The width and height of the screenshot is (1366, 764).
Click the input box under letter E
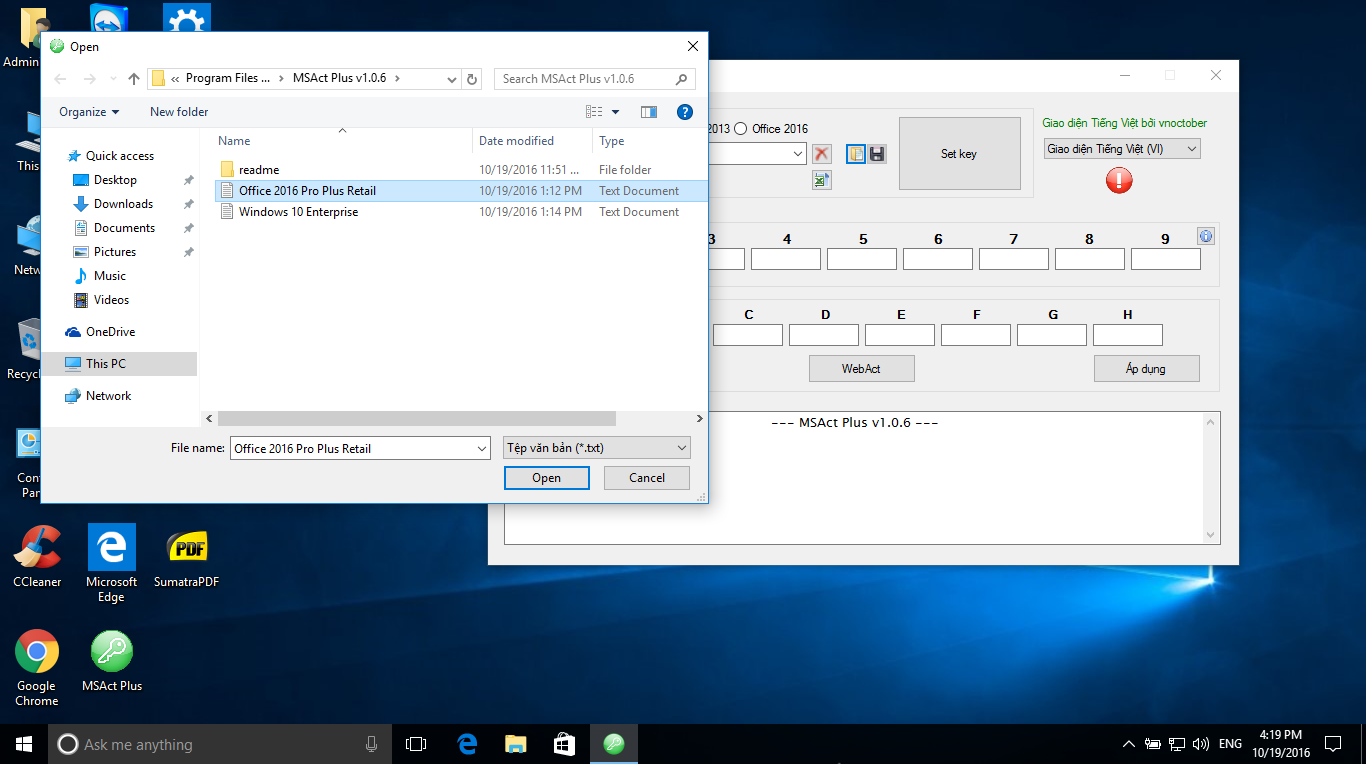coord(900,335)
